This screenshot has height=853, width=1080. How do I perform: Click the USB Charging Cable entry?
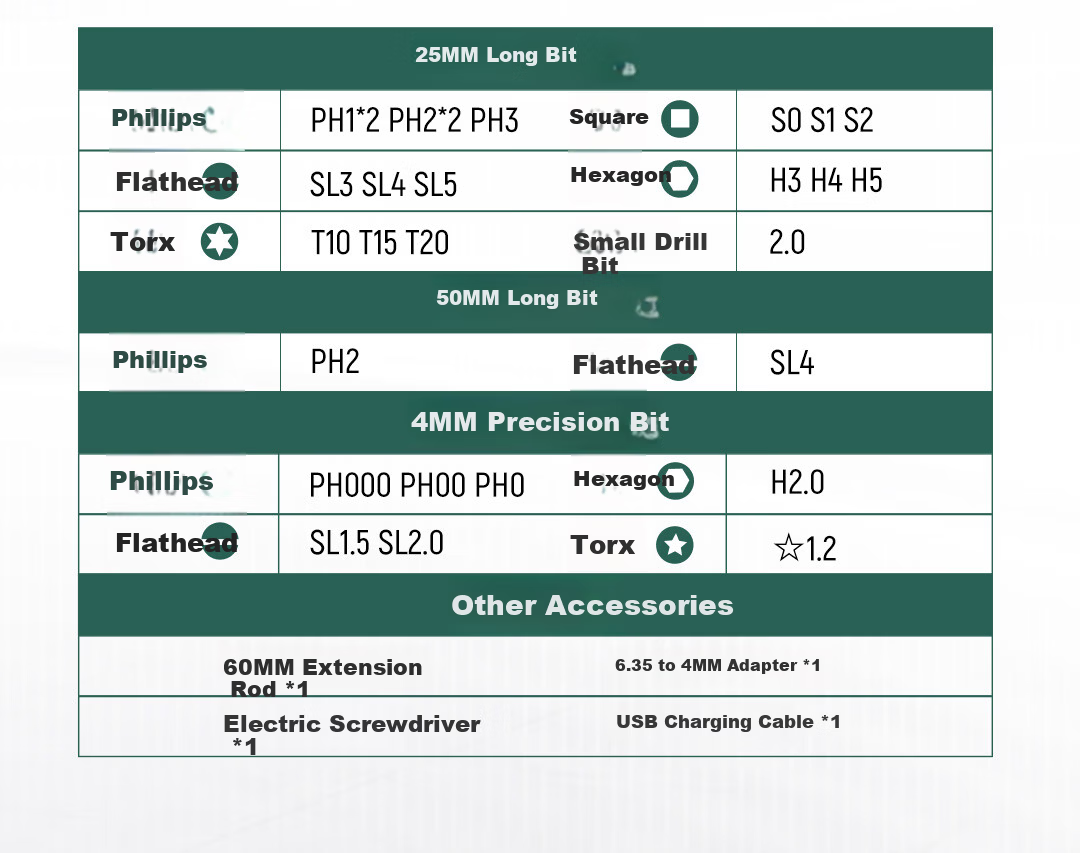click(728, 721)
